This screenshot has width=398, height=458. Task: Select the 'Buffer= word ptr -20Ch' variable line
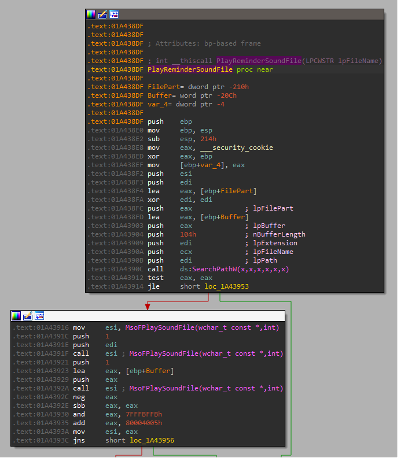pyautogui.click(x=192, y=96)
